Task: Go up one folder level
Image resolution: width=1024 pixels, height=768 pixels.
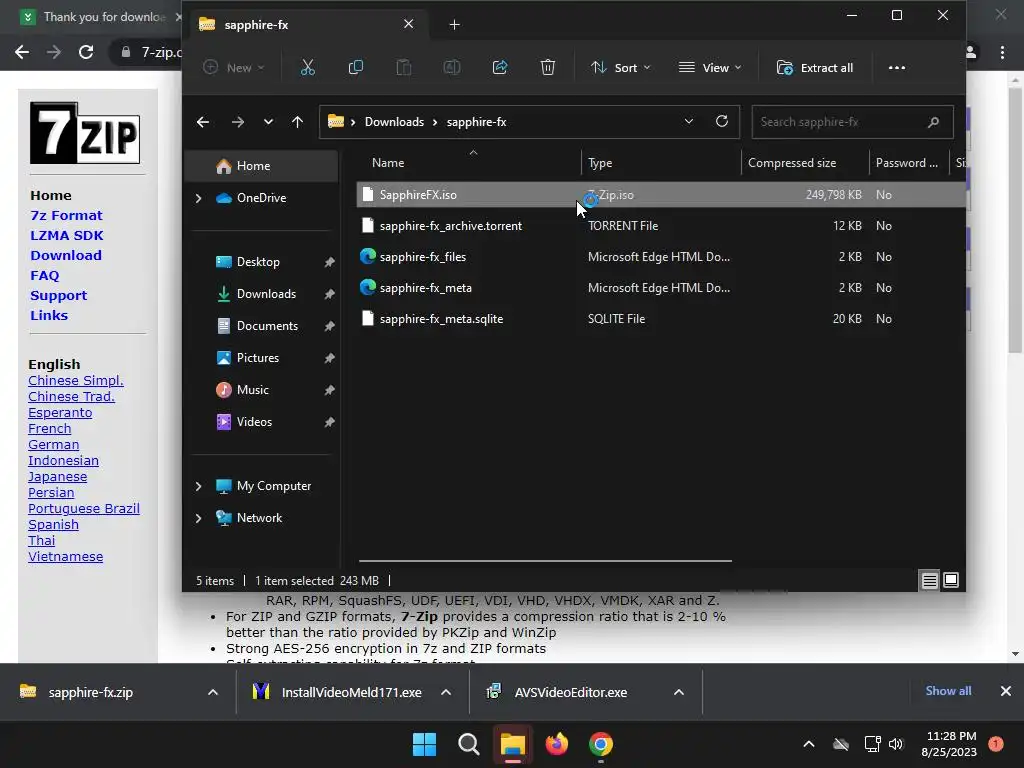Action: pos(297,122)
